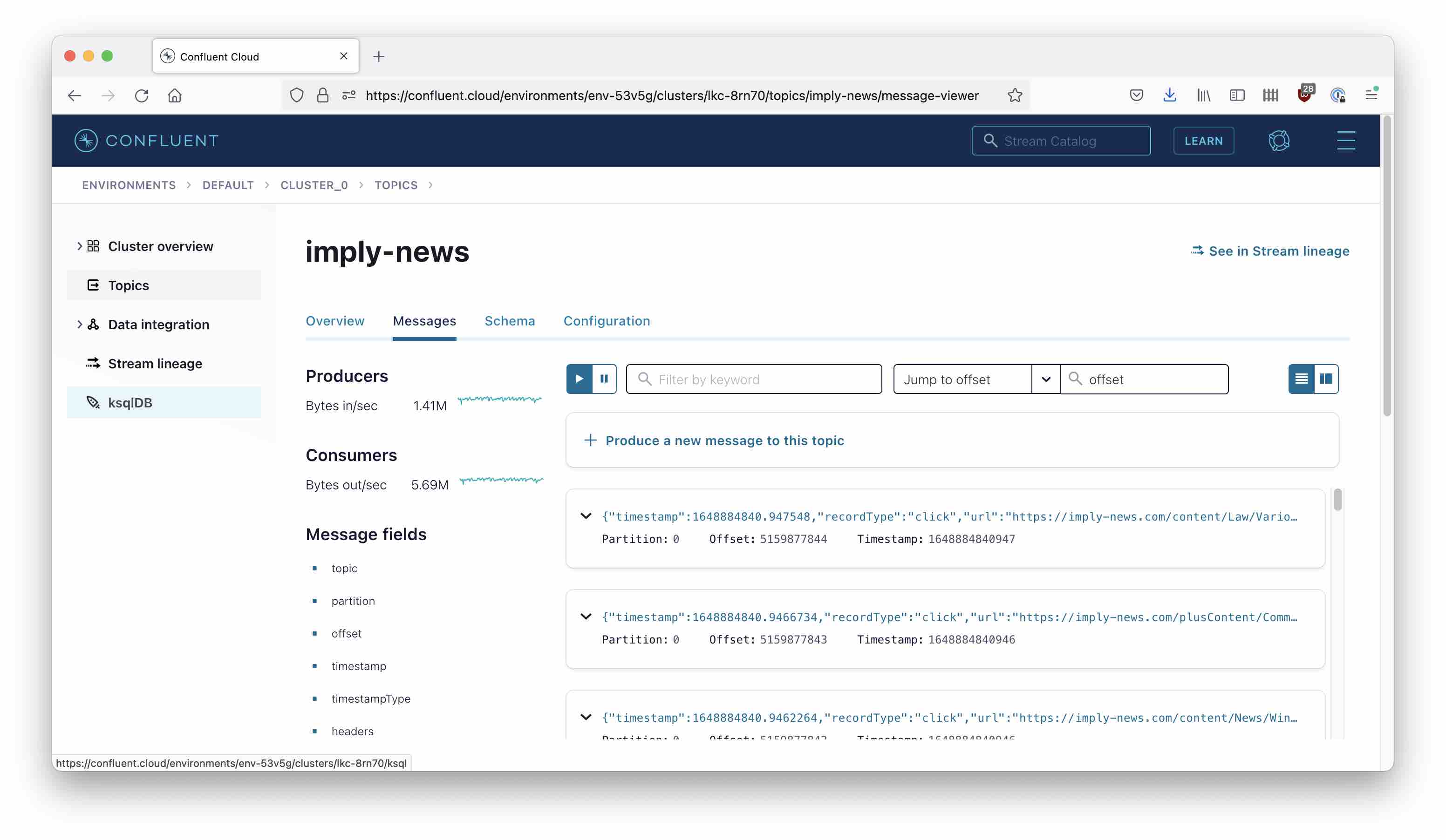Switch to card view for messages
Viewport: 1446px width, 840px height.
pos(1326,379)
